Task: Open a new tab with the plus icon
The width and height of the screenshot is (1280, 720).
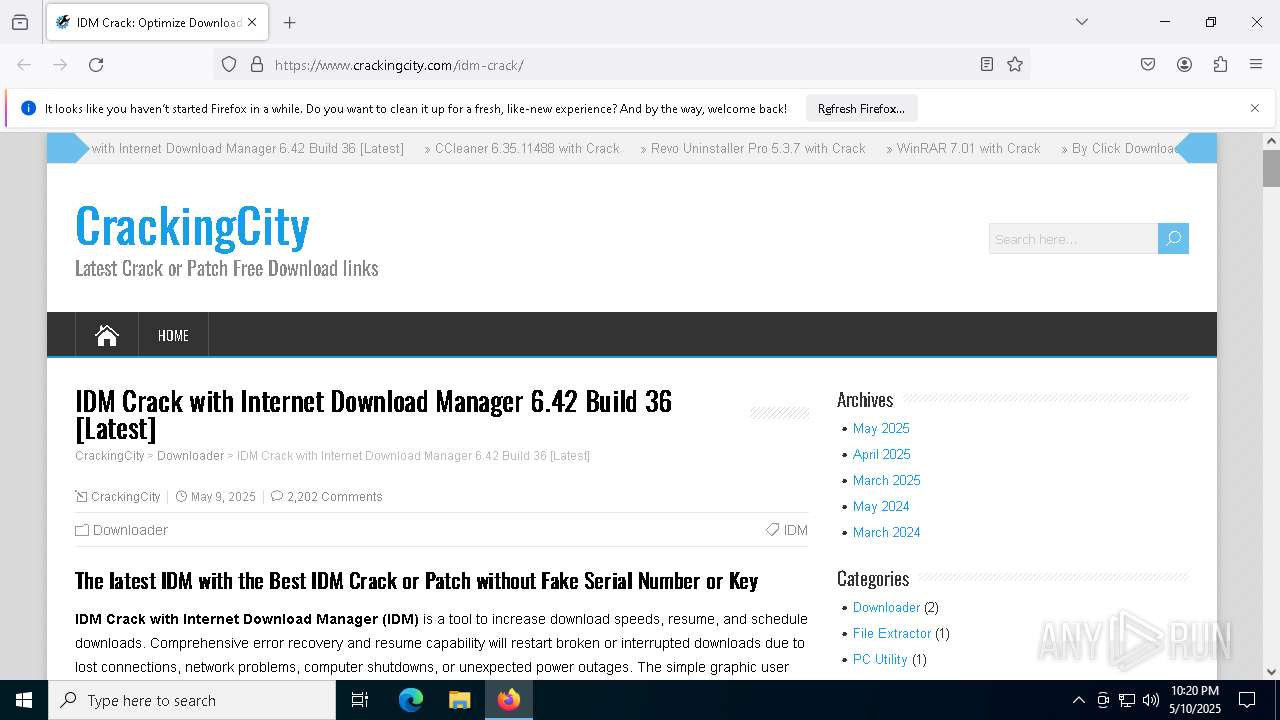Action: [289, 22]
